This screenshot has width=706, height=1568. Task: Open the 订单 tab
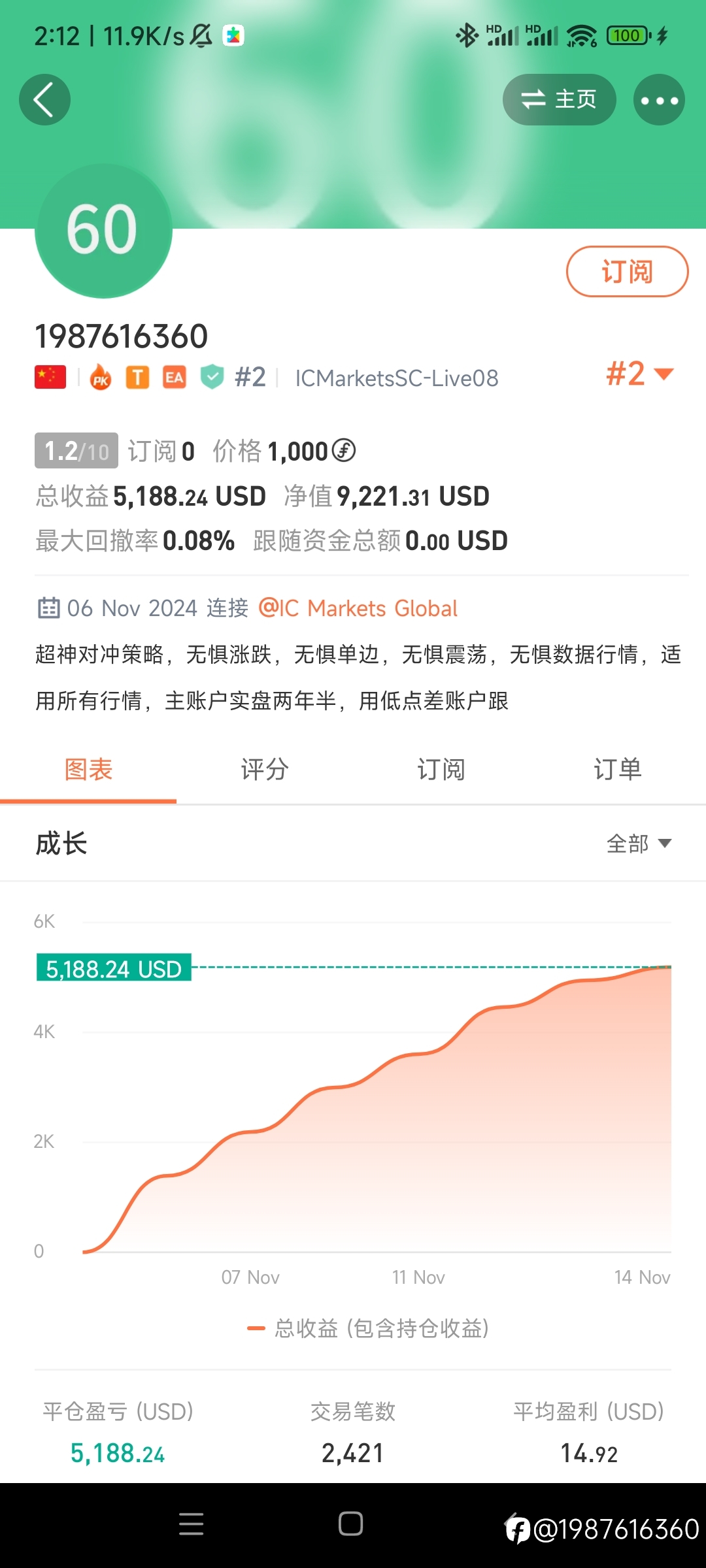618,770
